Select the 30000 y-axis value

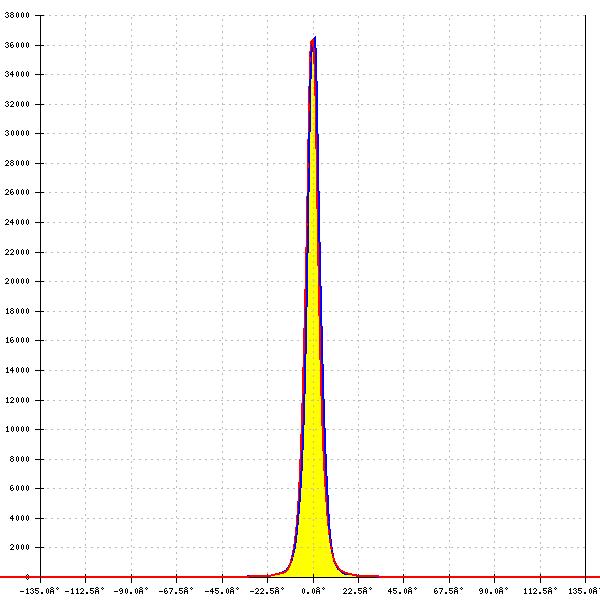17,133
